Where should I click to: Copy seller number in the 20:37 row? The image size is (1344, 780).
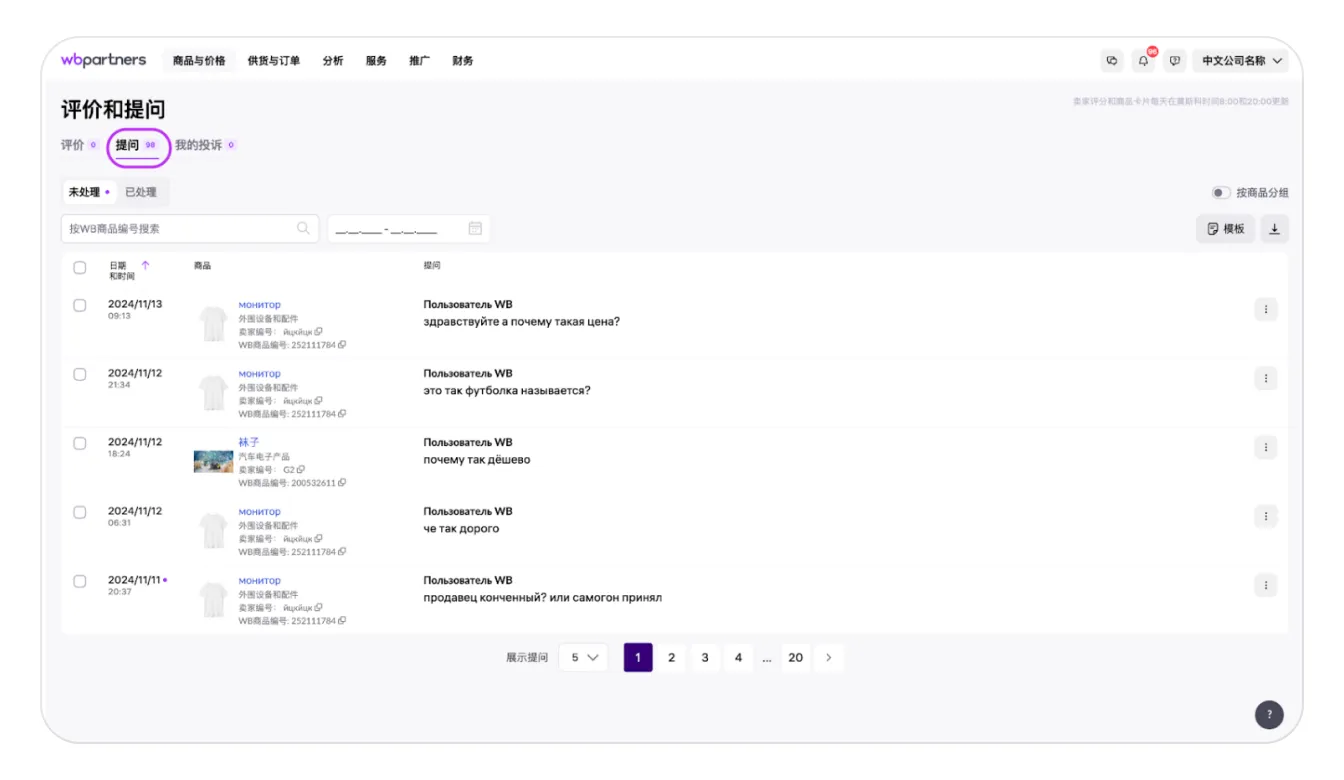click(318, 607)
